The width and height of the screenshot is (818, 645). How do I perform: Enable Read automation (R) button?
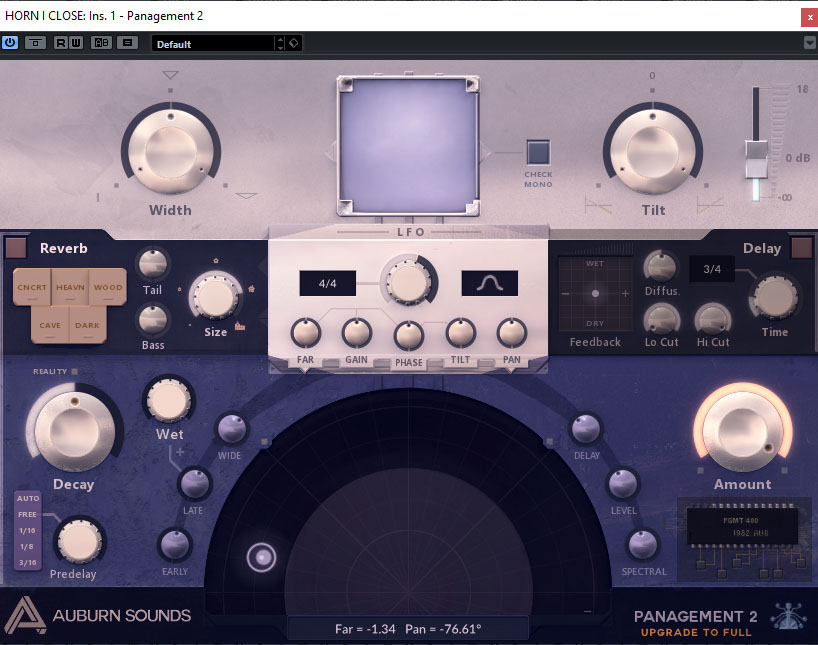tap(61, 43)
